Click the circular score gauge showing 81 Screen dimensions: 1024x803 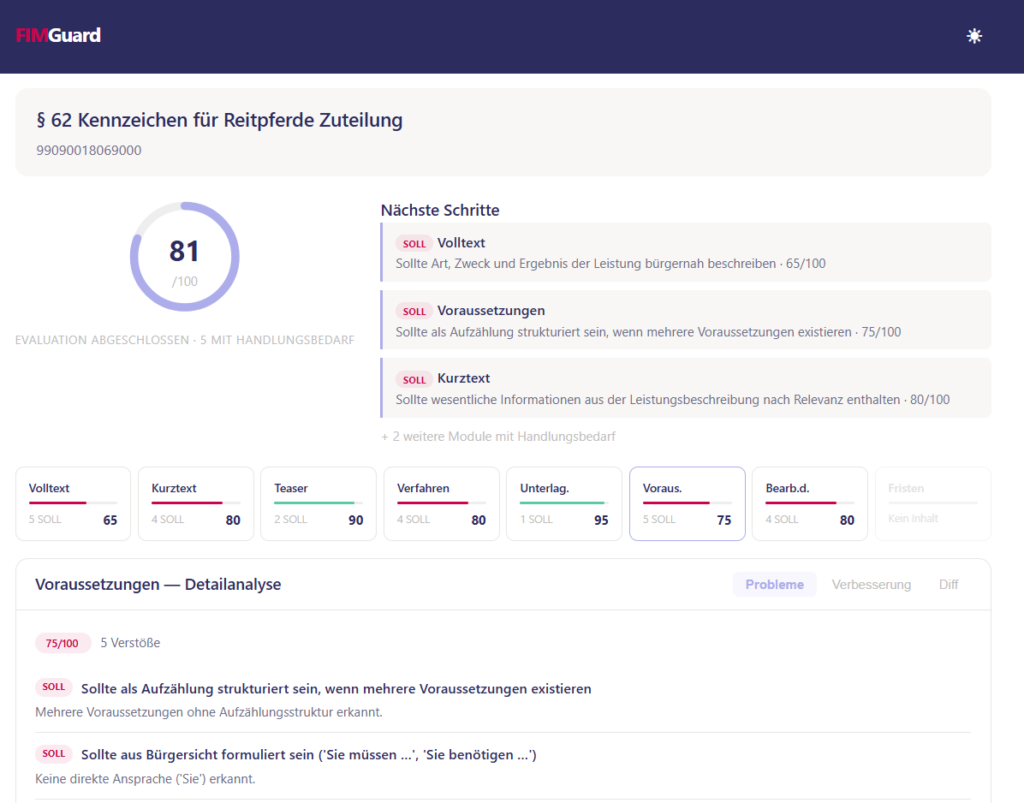tap(184, 257)
